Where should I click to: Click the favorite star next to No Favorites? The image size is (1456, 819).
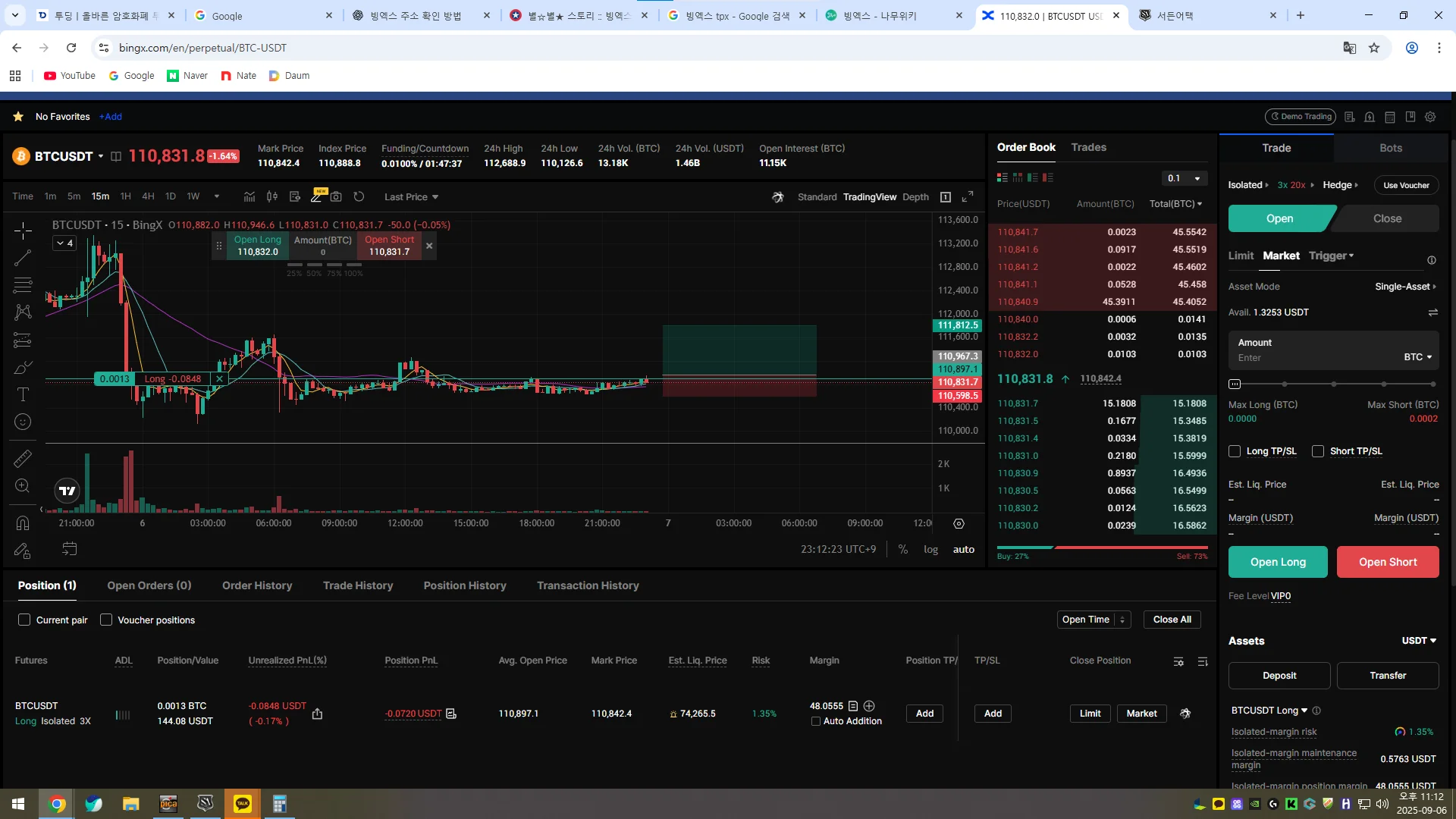tap(18, 116)
